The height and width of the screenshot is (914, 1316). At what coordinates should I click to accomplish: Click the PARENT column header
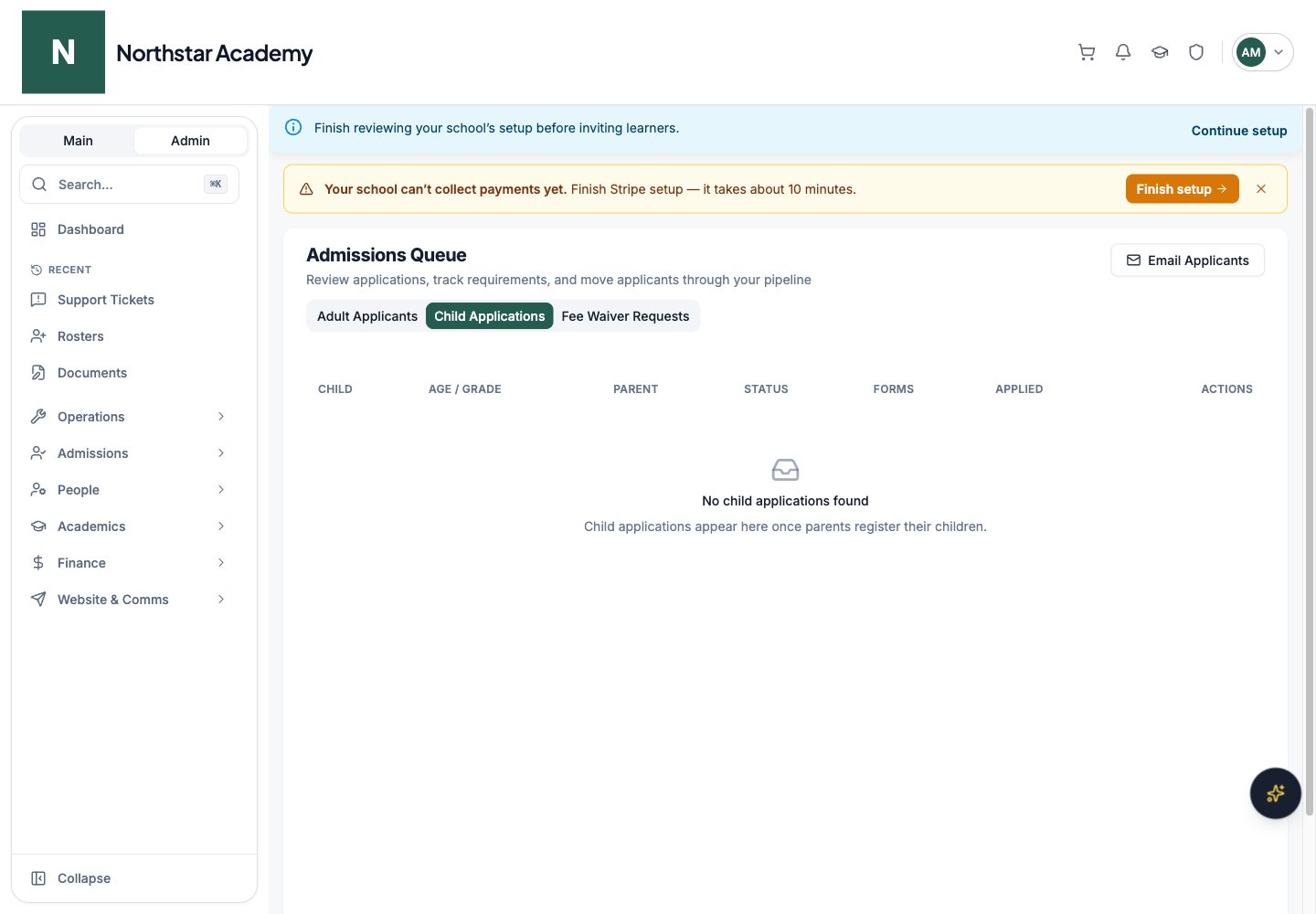coord(635,389)
